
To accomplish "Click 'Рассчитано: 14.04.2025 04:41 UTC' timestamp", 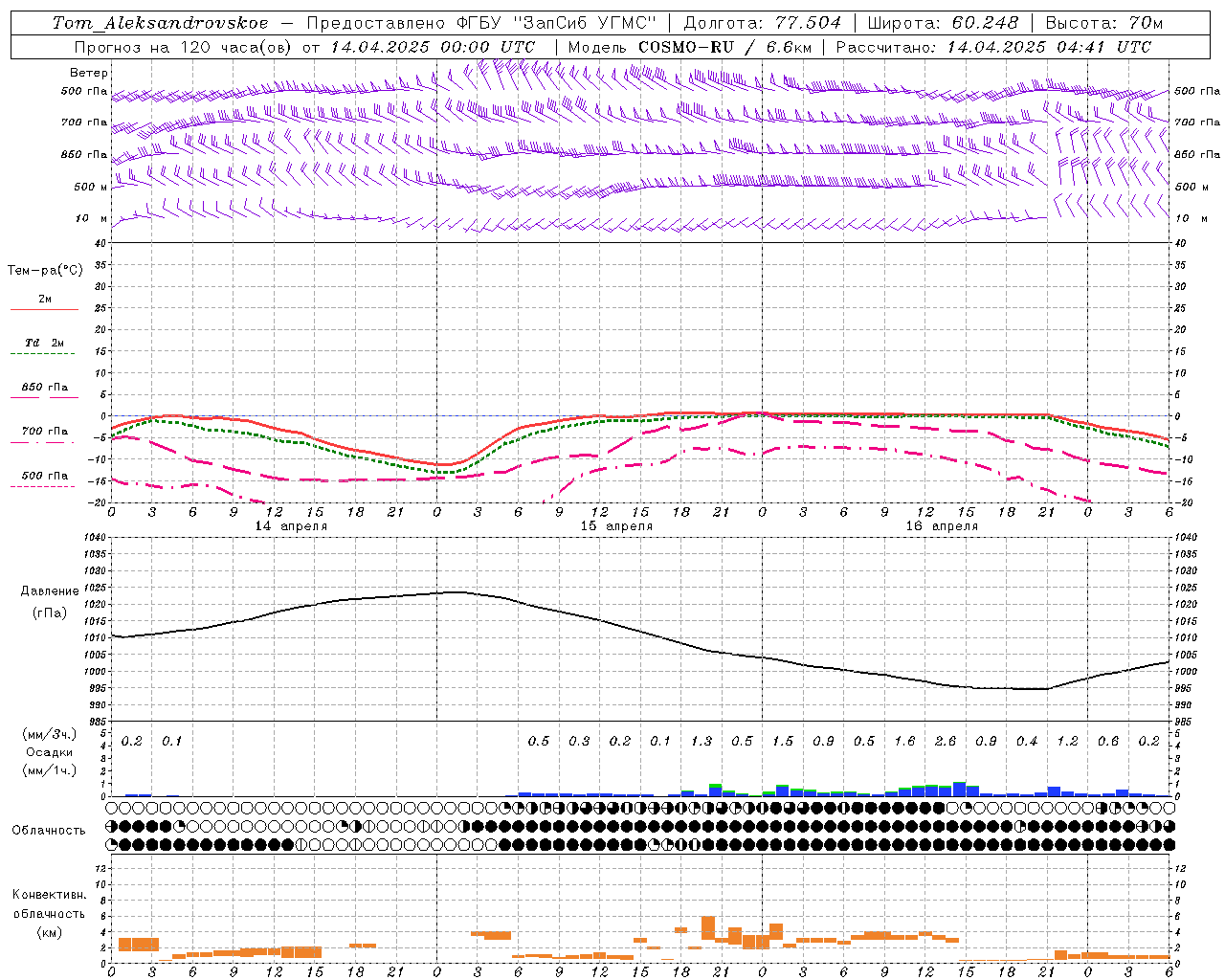I will (x=993, y=47).
